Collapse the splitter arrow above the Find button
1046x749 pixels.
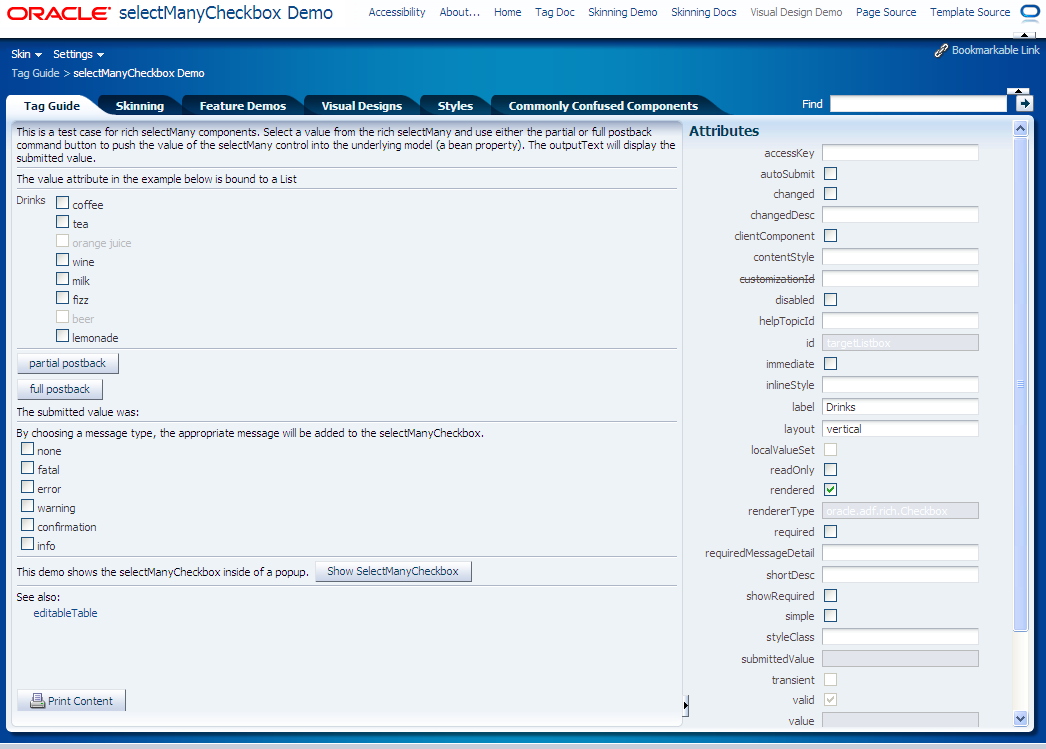click(x=1018, y=91)
